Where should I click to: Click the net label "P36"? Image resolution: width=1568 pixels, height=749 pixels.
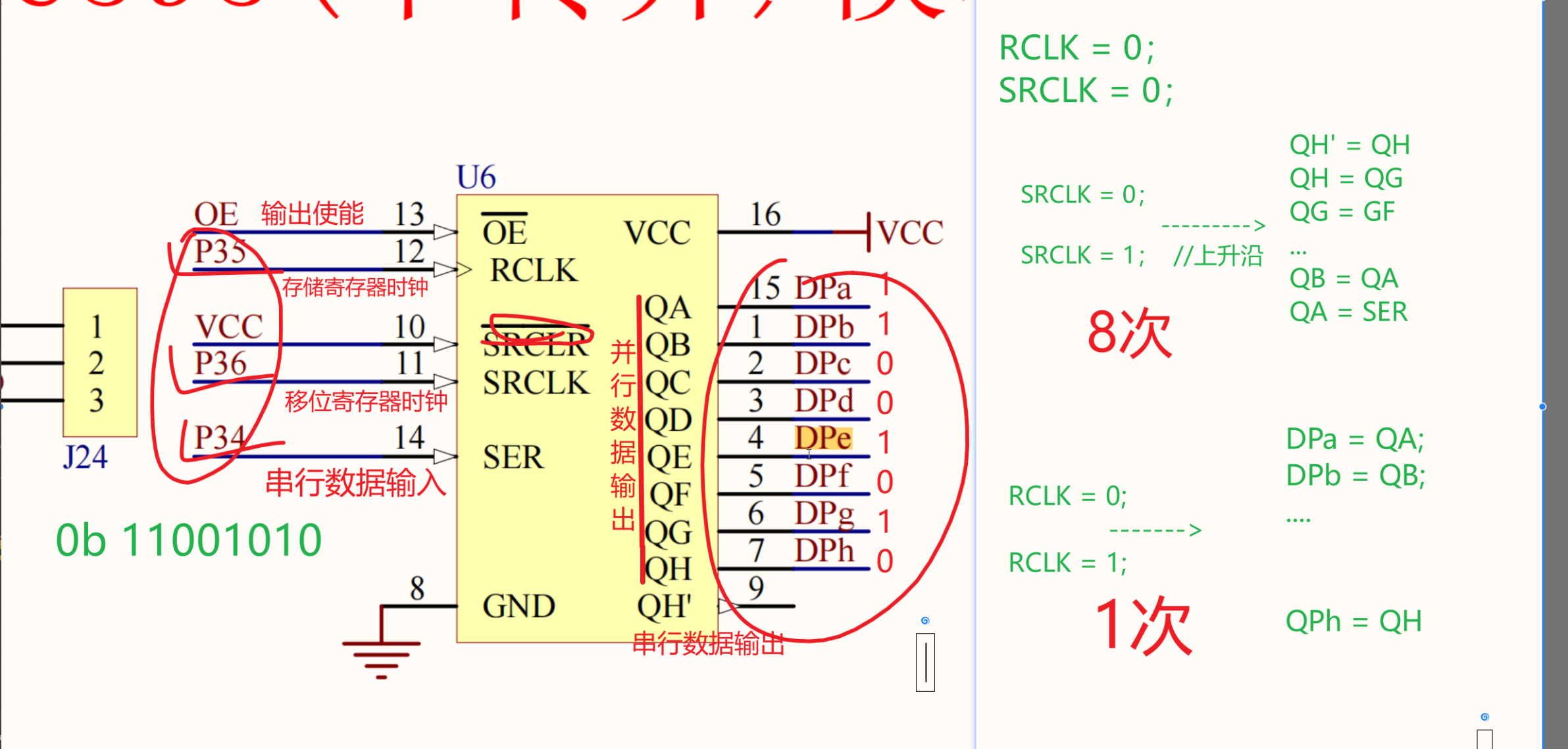220,364
